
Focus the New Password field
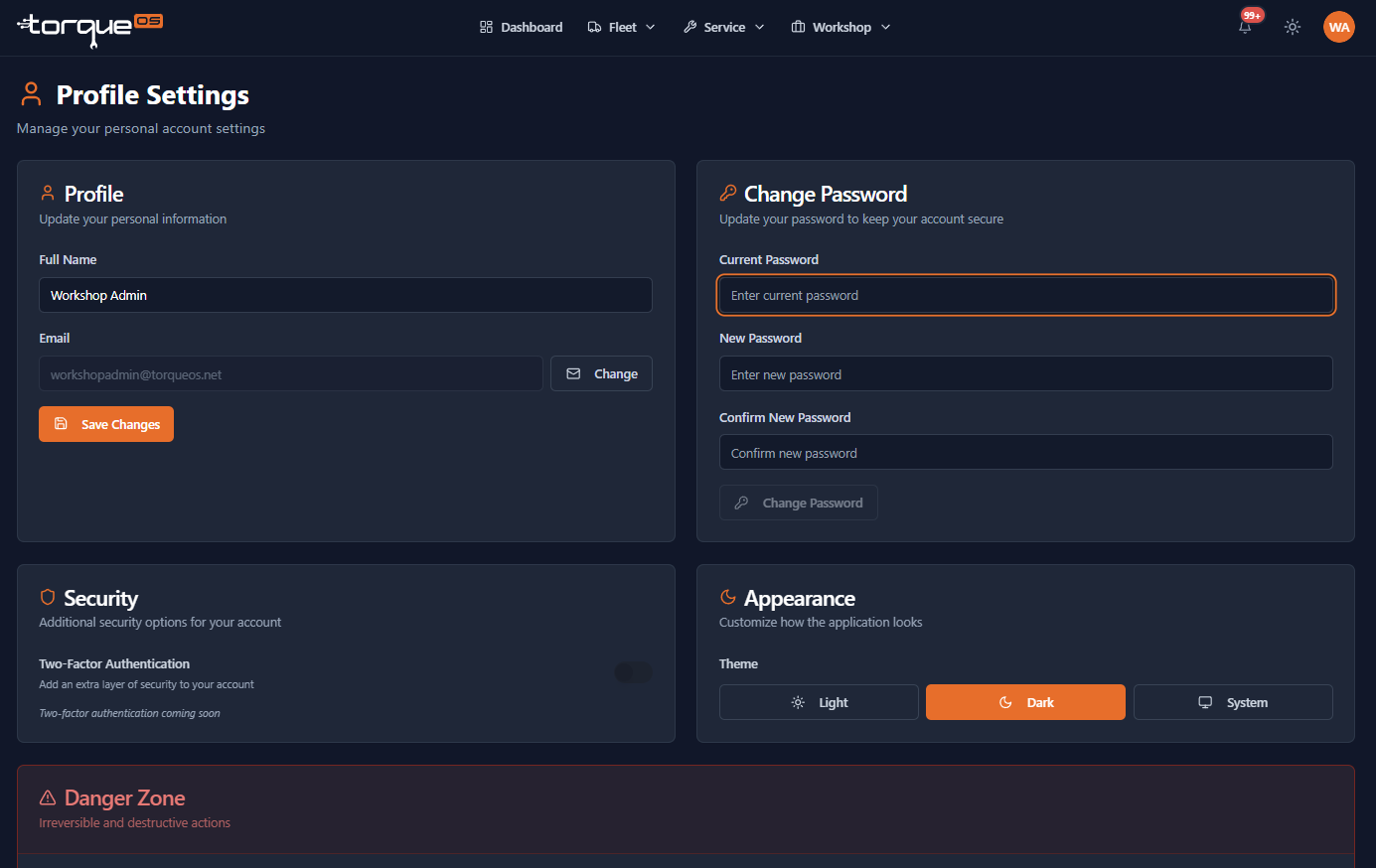[1026, 373]
